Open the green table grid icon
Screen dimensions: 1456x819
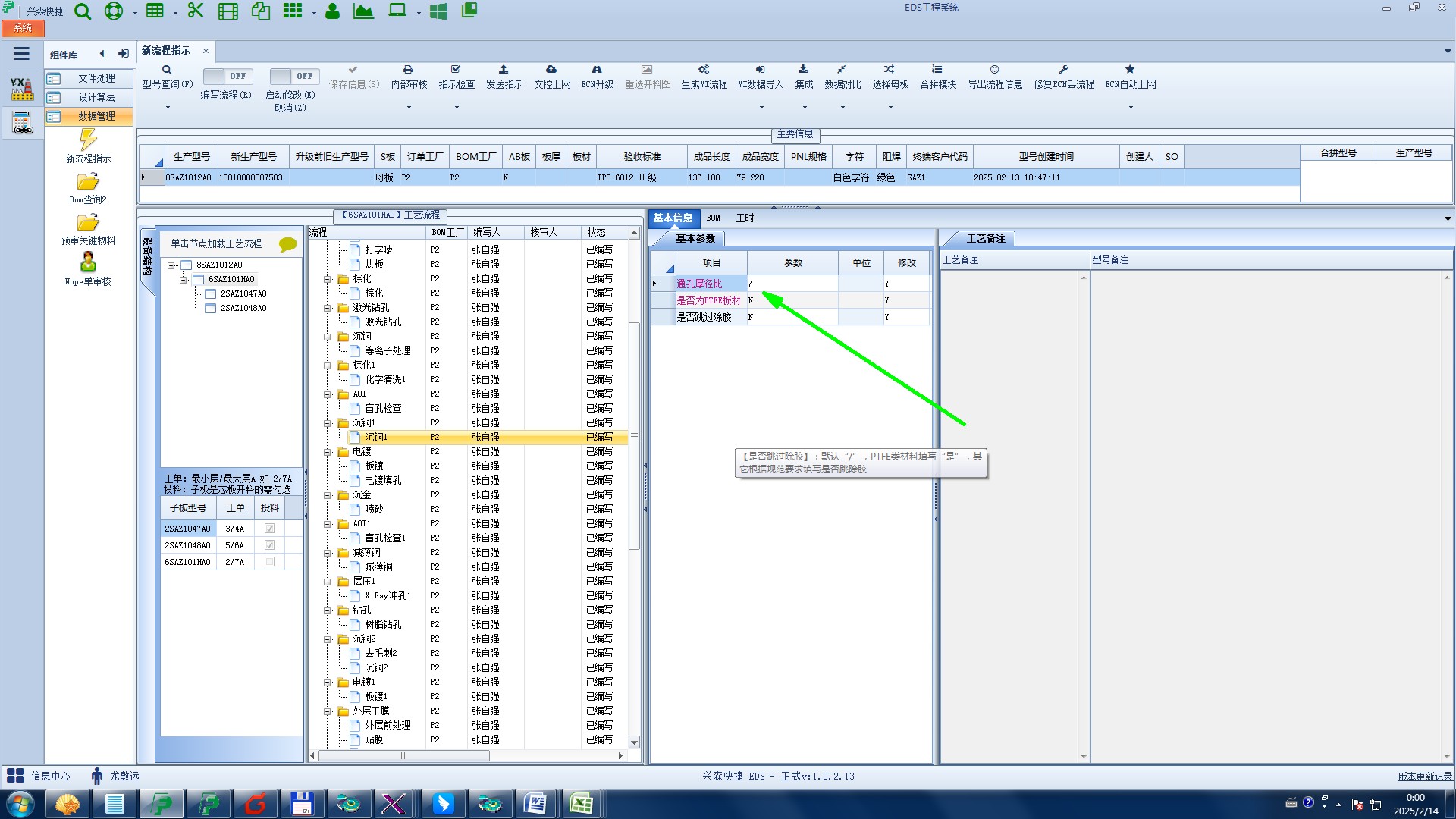click(x=155, y=11)
